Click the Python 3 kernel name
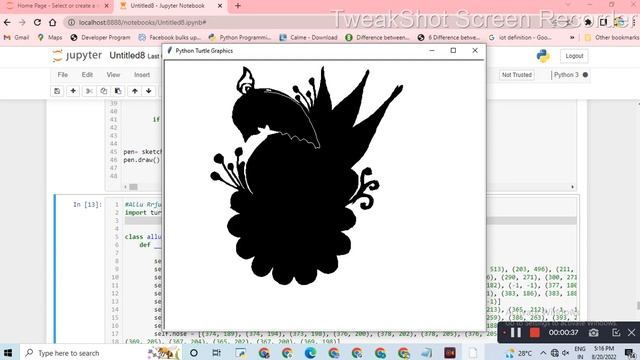Image resolution: width=640 pixels, height=360 pixels. point(566,75)
